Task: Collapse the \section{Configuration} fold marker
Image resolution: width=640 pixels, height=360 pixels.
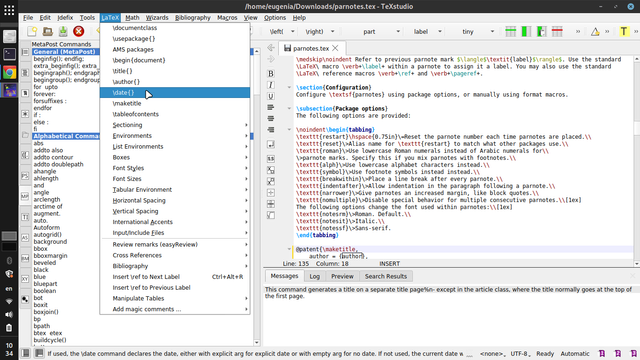Action: tap(289, 87)
